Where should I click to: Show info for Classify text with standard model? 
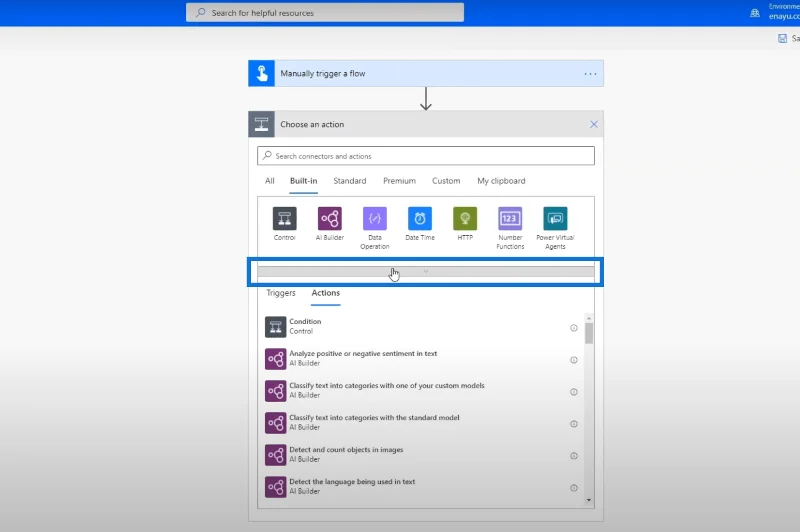tap(573, 424)
